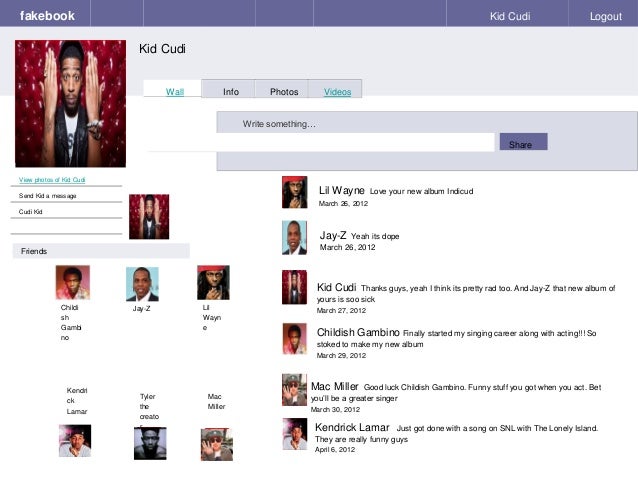Open Childish Gambino friend photo
Image resolution: width=638 pixels, height=479 pixels.
point(72,282)
